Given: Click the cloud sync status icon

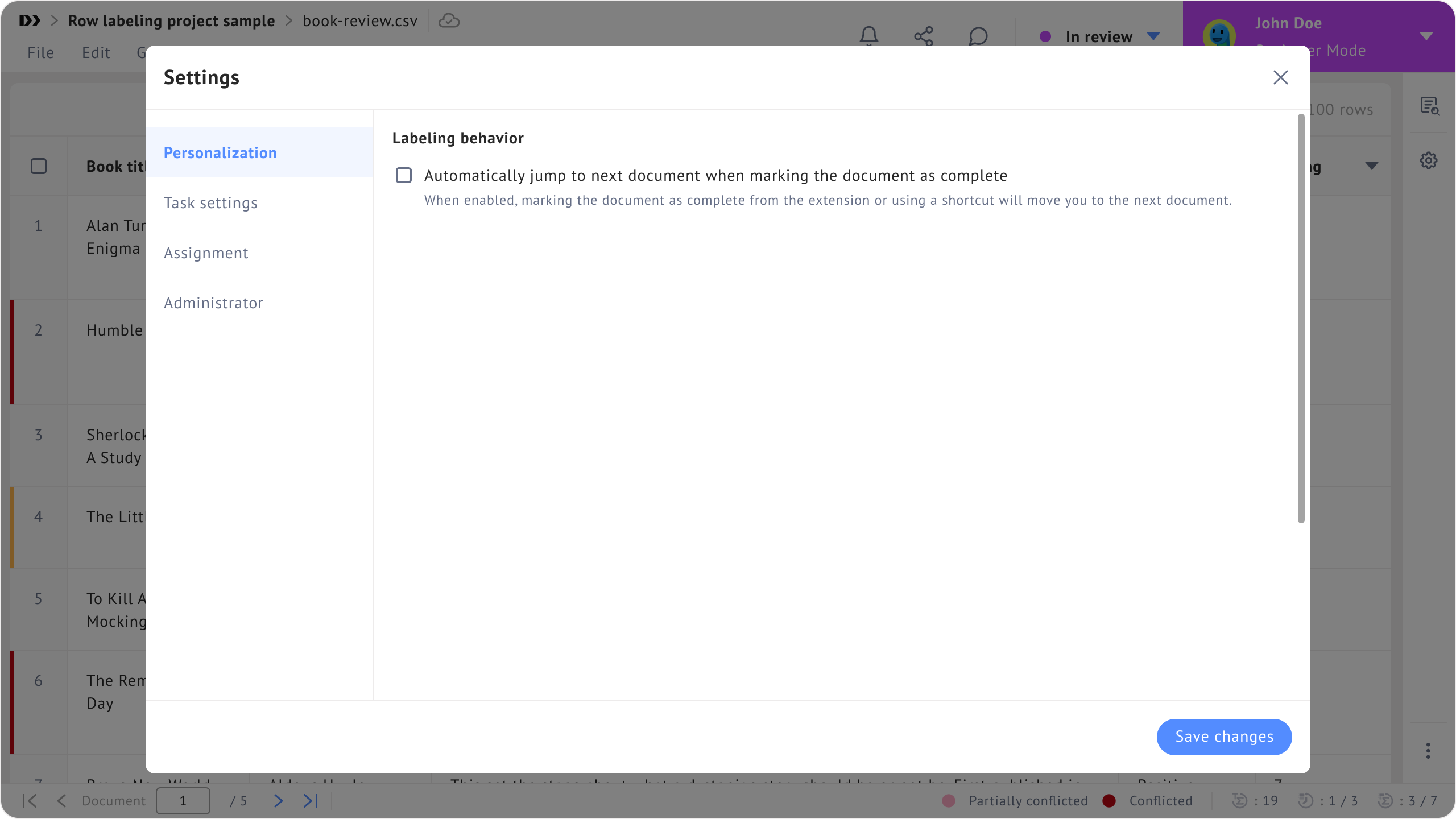Looking at the screenshot, I should tap(449, 21).
